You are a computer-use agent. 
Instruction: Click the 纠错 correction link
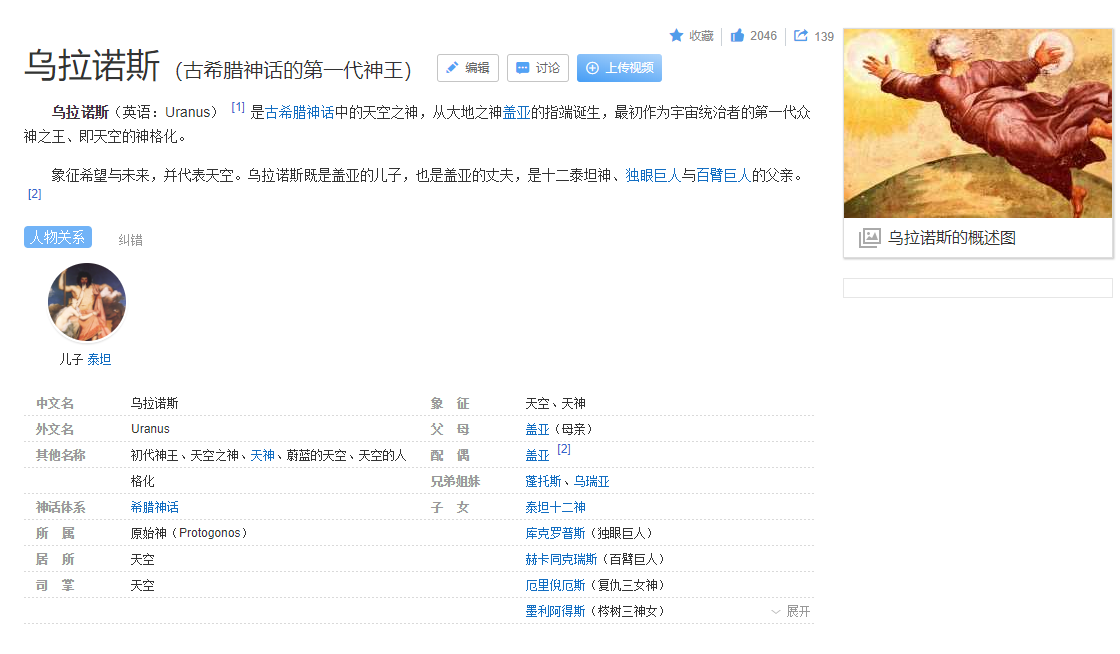point(130,240)
